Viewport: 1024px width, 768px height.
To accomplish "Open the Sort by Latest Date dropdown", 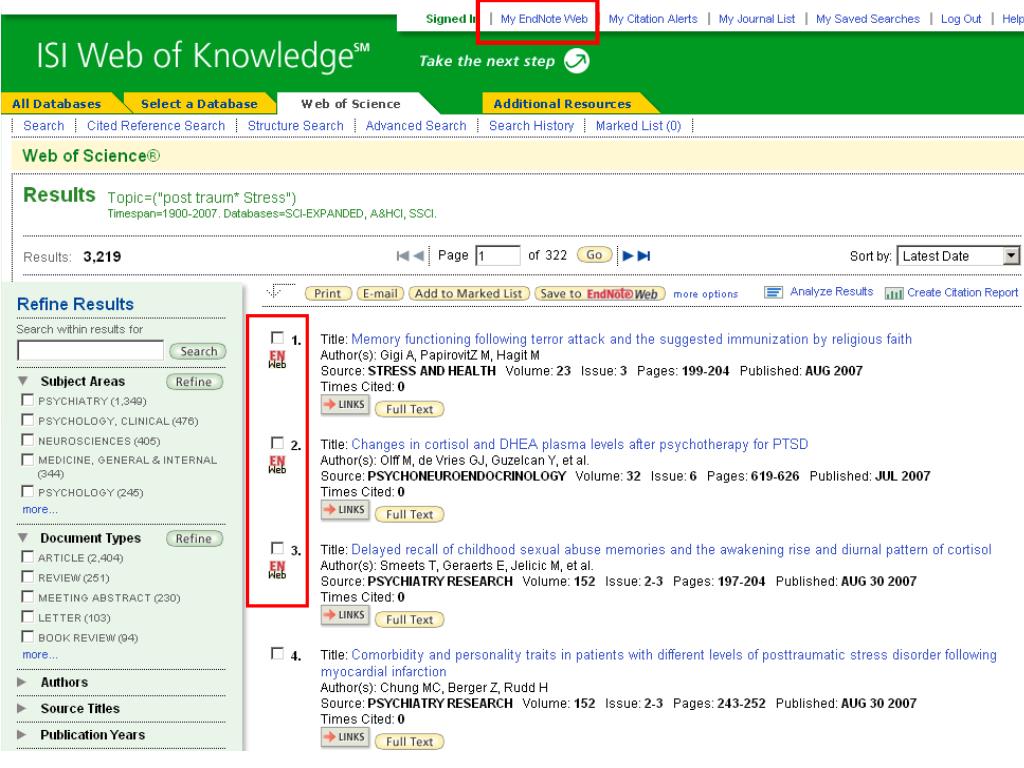I will [958, 256].
